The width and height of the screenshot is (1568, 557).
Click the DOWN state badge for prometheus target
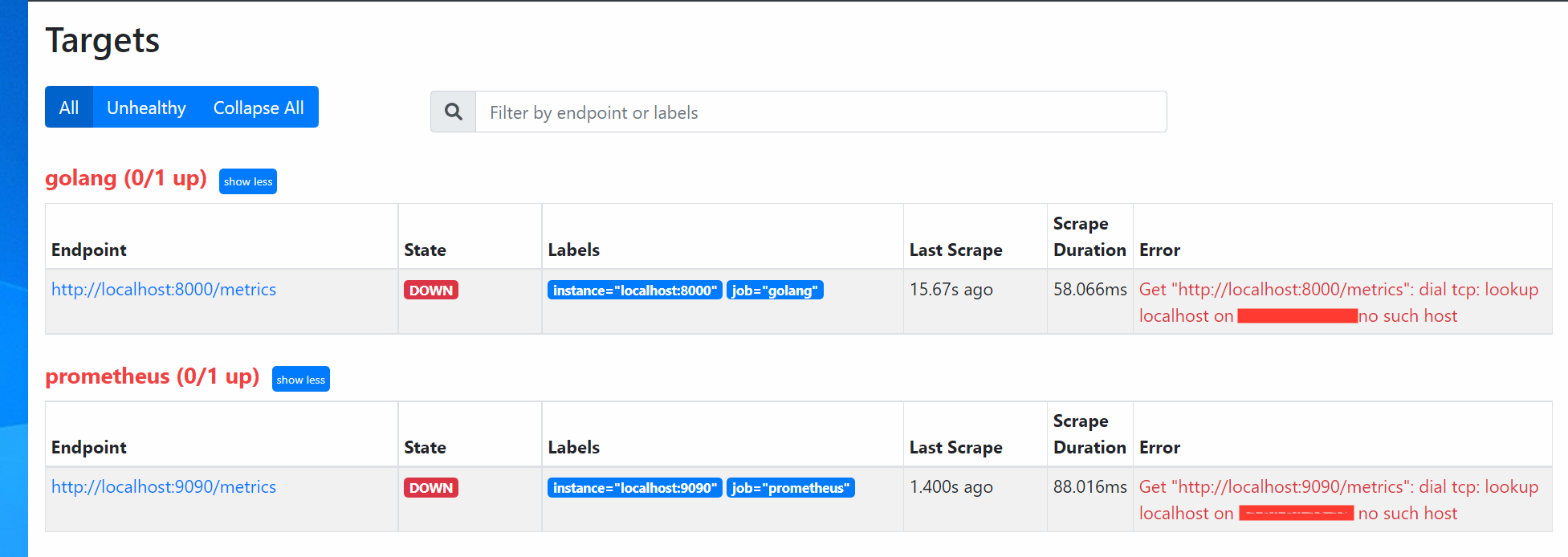[x=430, y=487]
